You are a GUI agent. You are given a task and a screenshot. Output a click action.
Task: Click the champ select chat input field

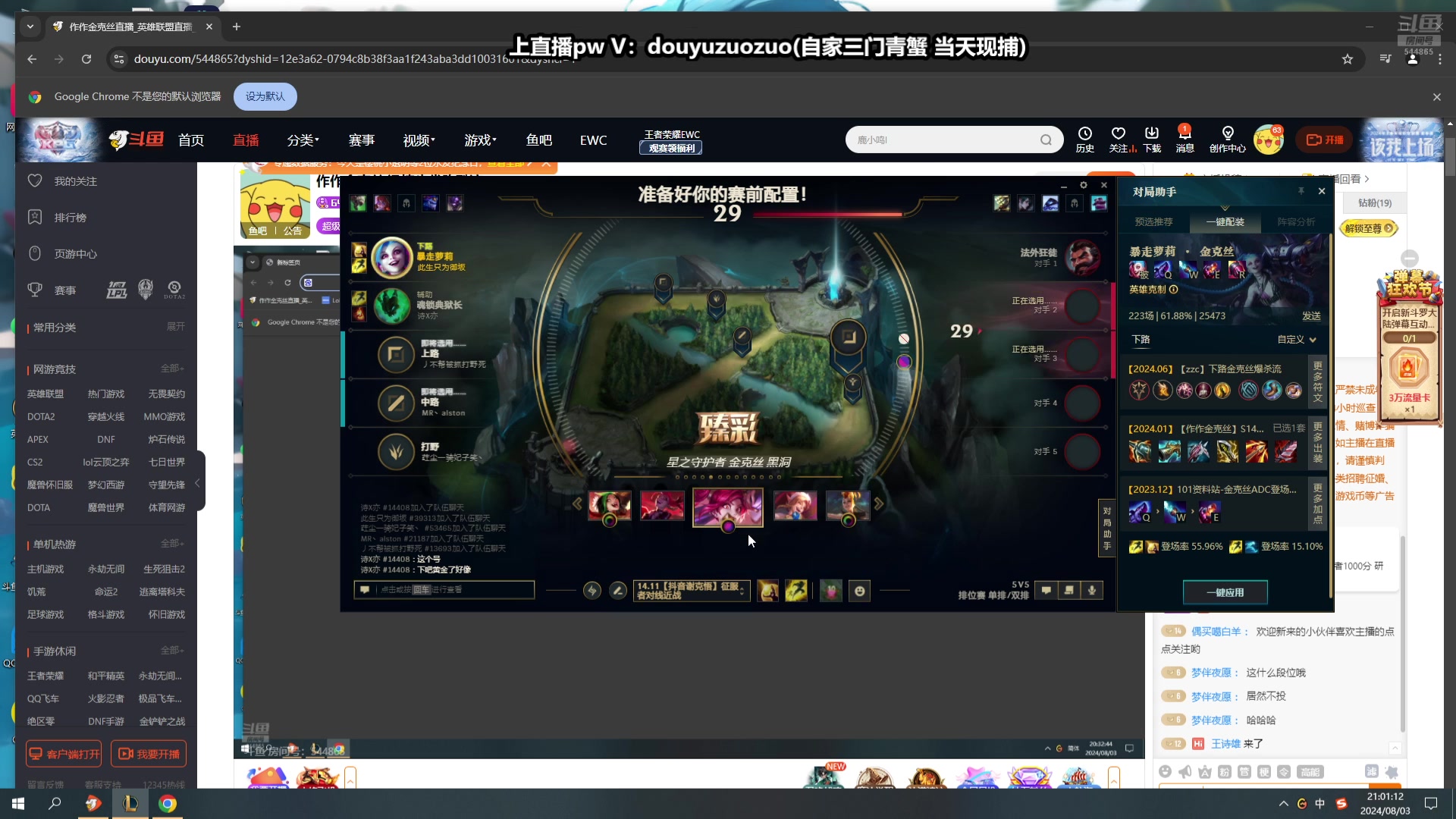pos(444,589)
